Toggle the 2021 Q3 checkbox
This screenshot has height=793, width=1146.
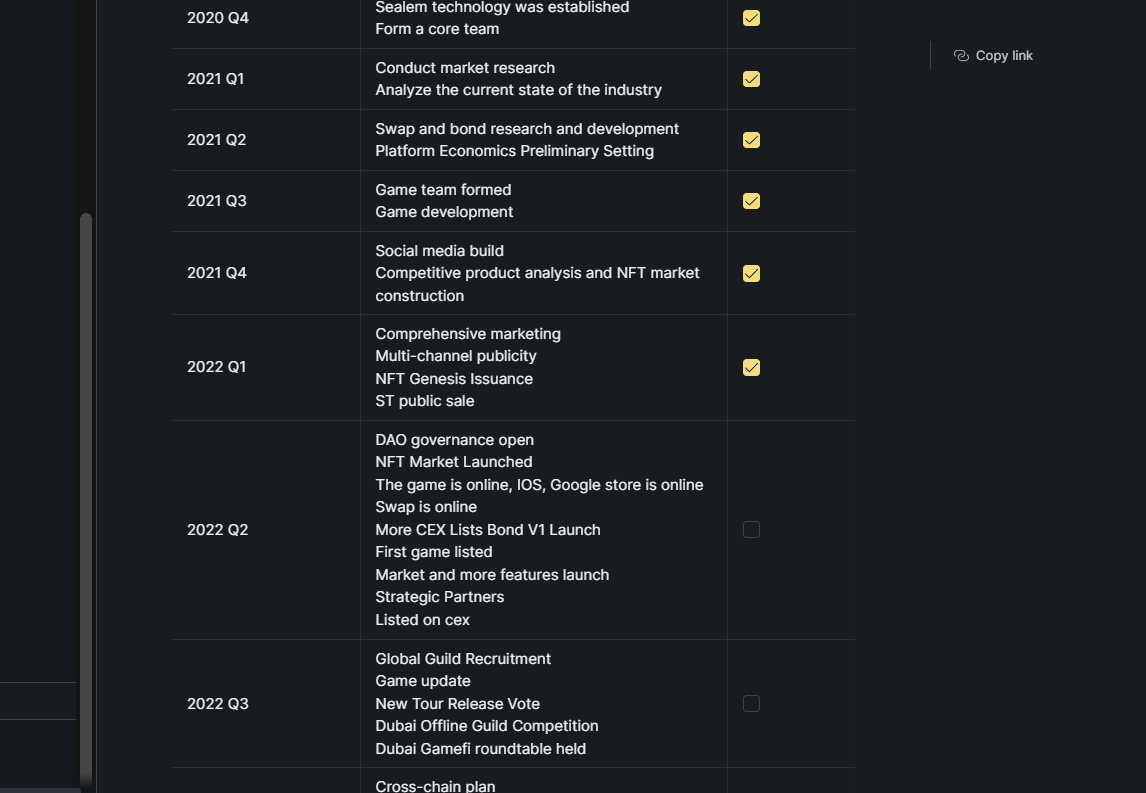pyautogui.click(x=751, y=201)
